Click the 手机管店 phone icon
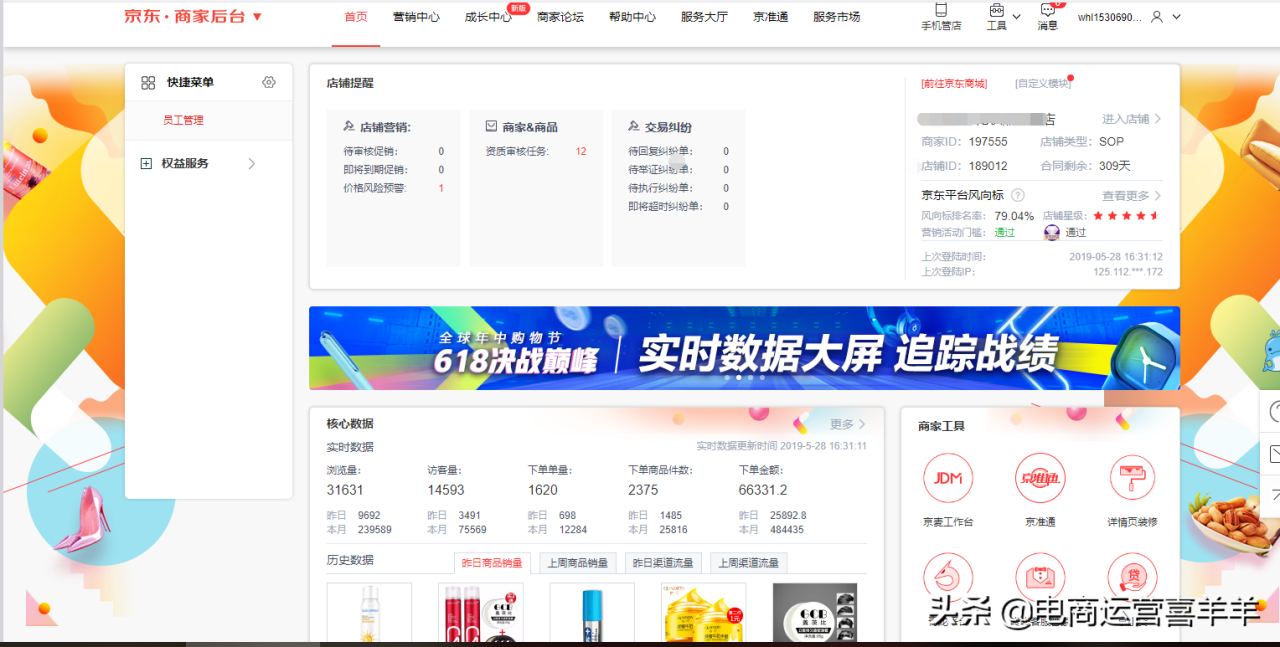 point(941,10)
